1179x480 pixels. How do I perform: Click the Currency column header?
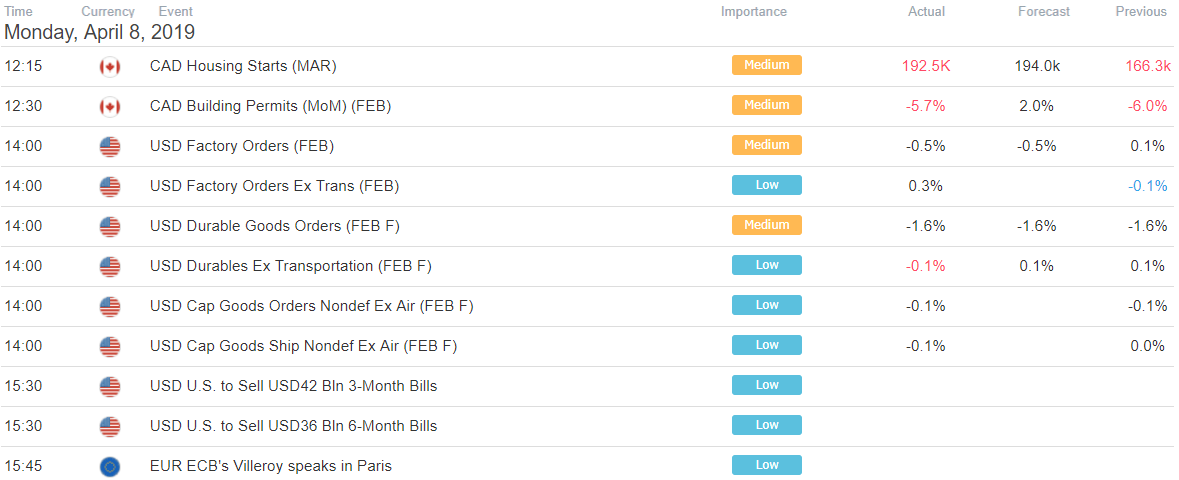tap(108, 11)
